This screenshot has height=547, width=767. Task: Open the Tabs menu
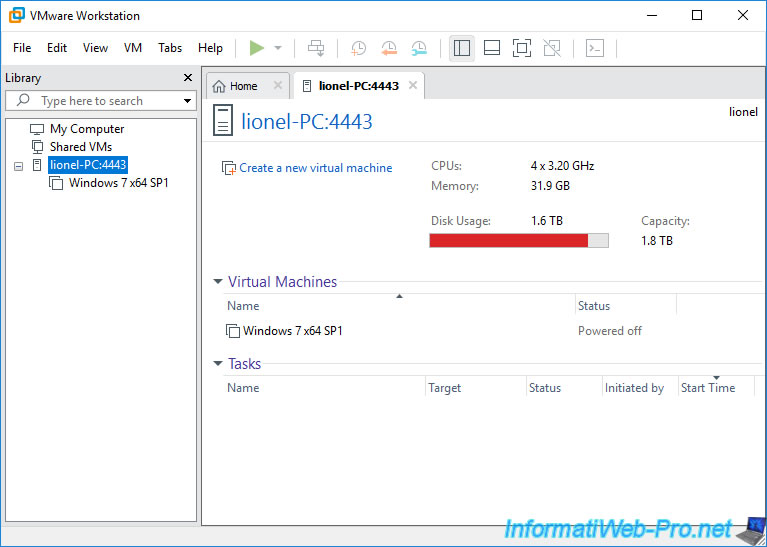point(170,48)
